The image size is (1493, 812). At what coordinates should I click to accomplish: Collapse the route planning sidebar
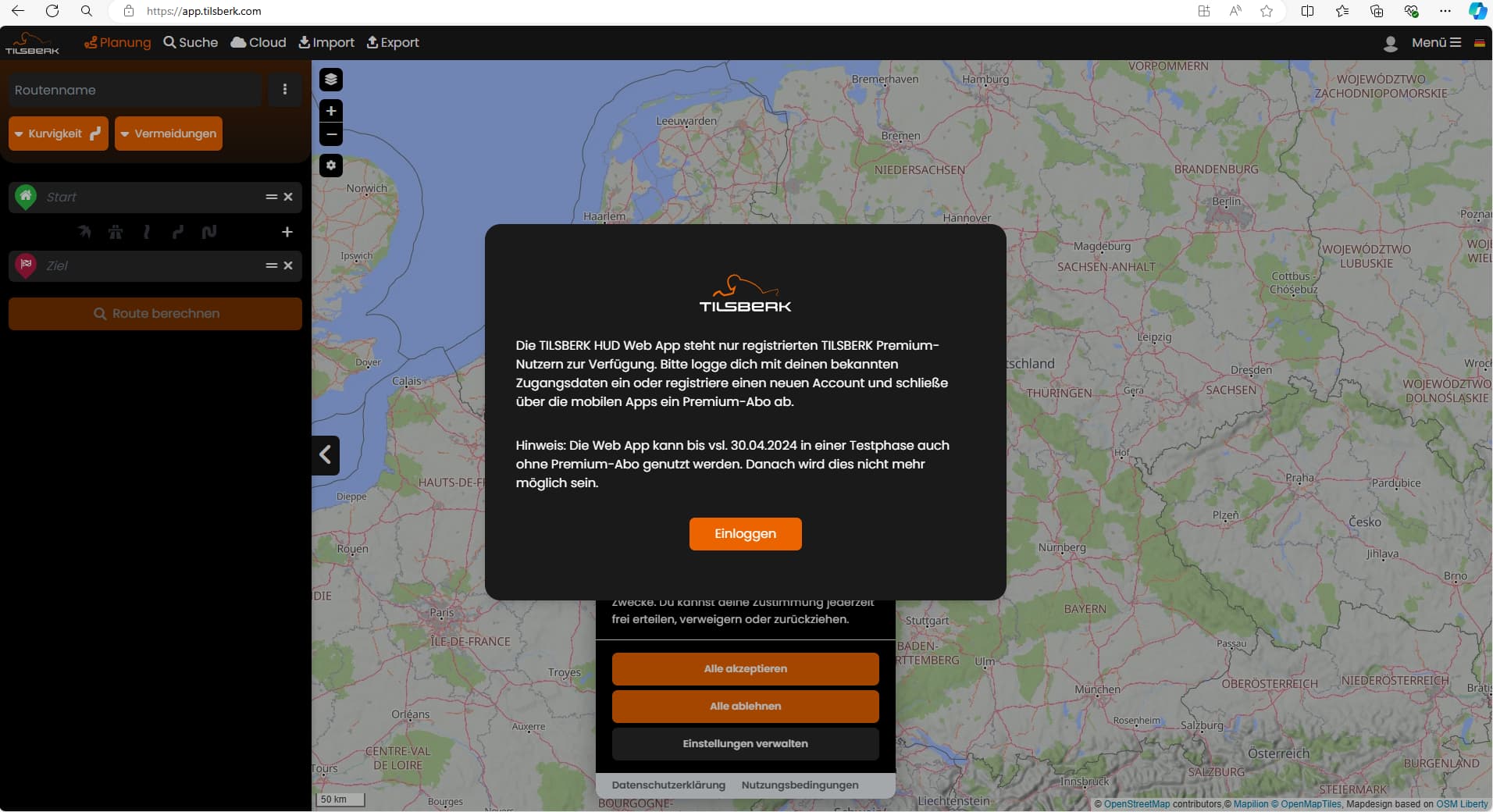[326, 455]
